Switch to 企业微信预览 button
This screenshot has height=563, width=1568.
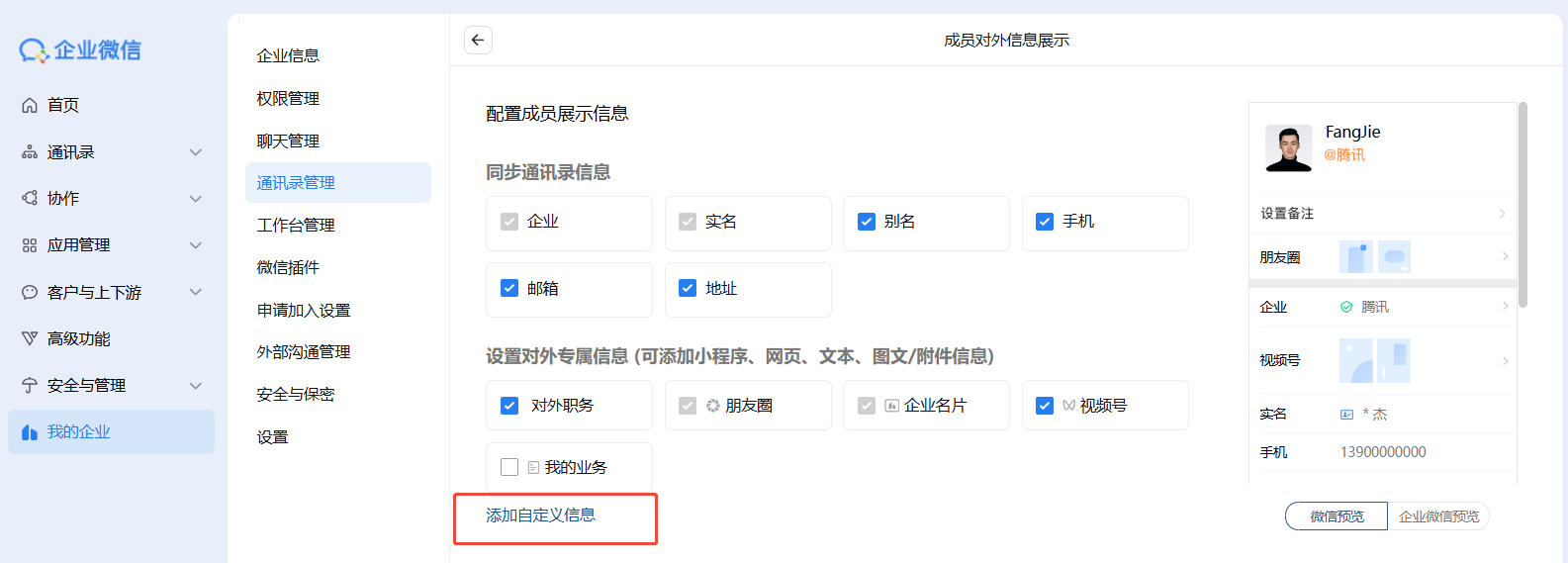pos(1438,516)
